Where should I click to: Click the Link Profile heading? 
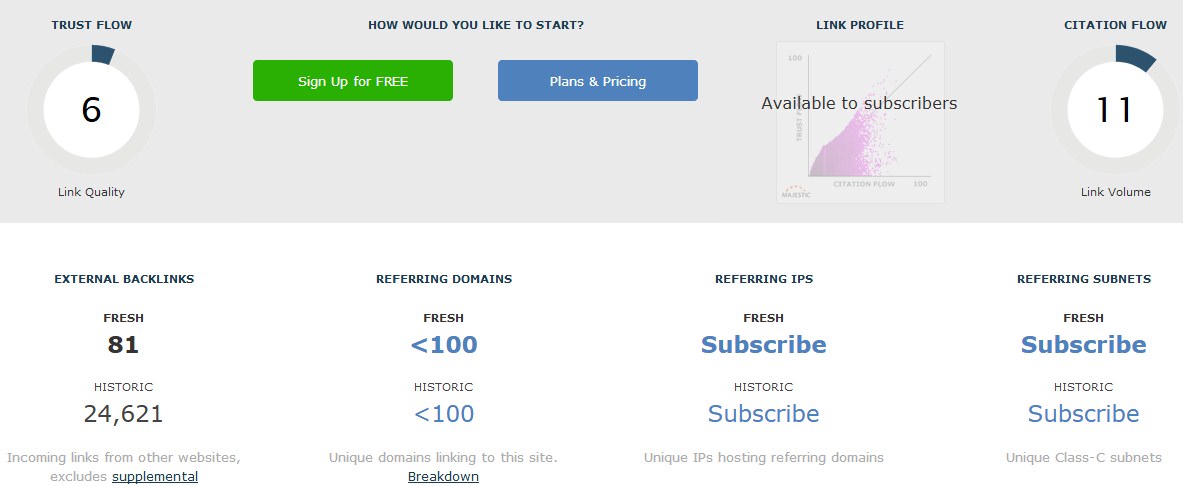click(x=860, y=25)
